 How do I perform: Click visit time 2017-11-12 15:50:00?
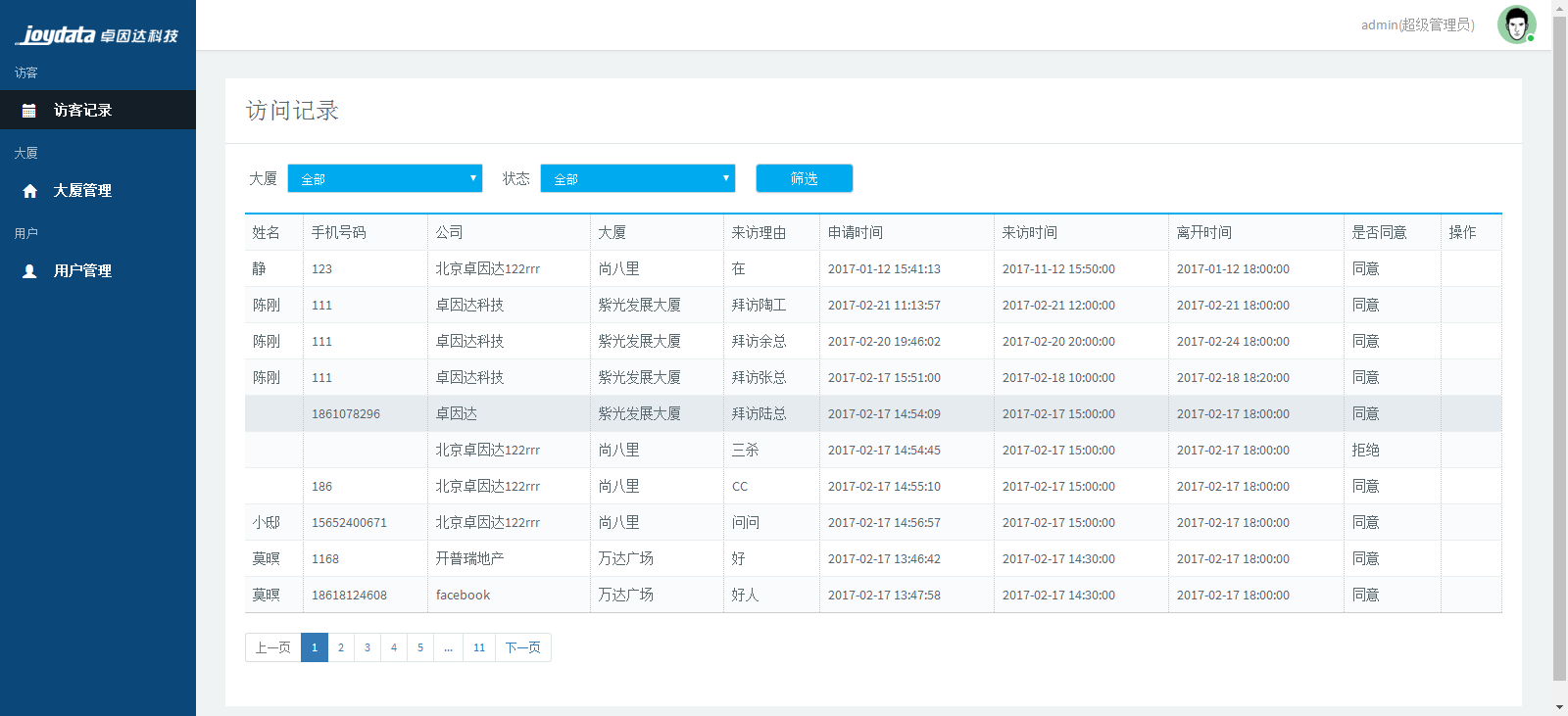click(x=1058, y=268)
